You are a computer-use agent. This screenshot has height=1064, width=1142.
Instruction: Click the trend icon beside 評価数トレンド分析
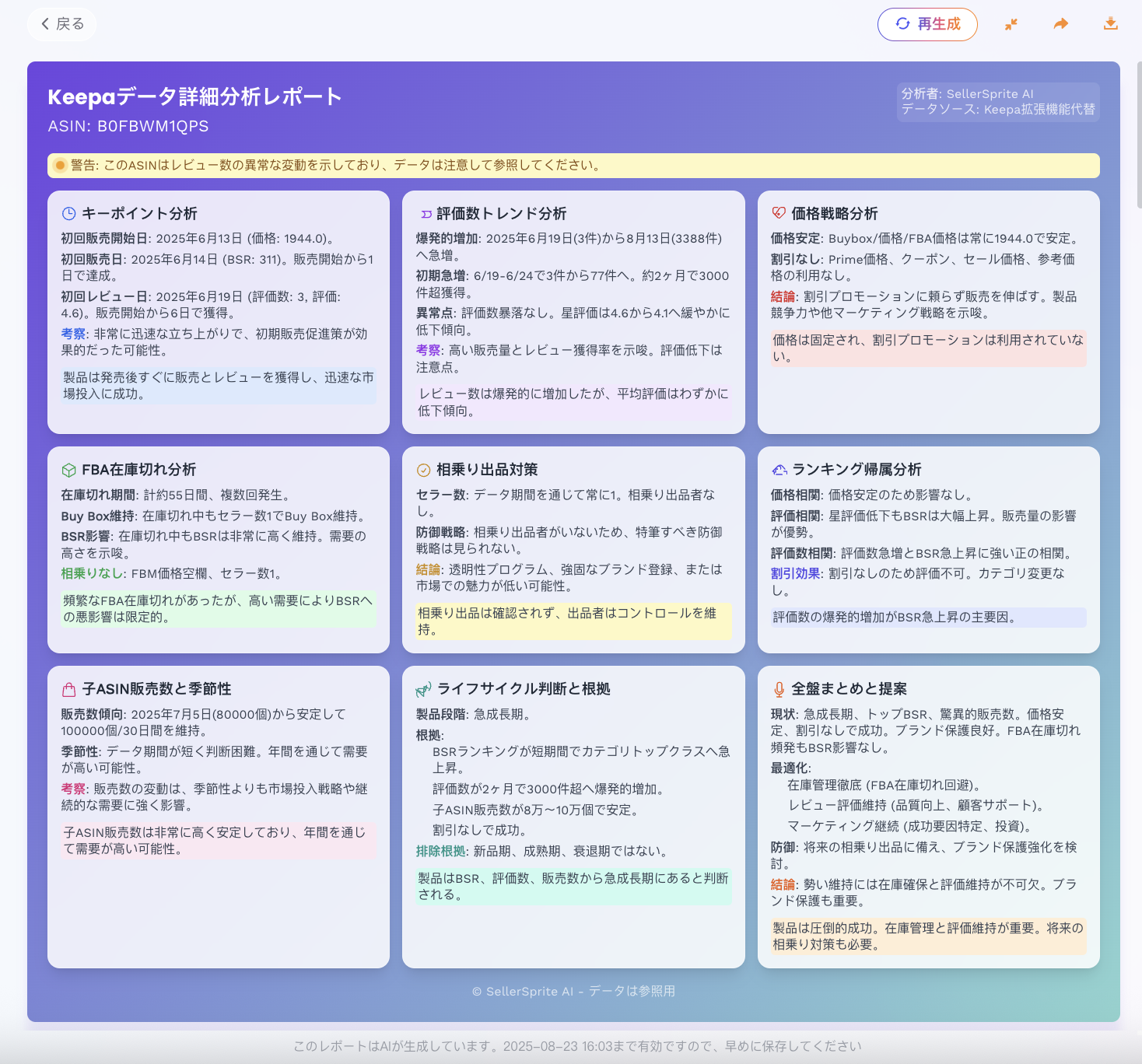[426, 214]
